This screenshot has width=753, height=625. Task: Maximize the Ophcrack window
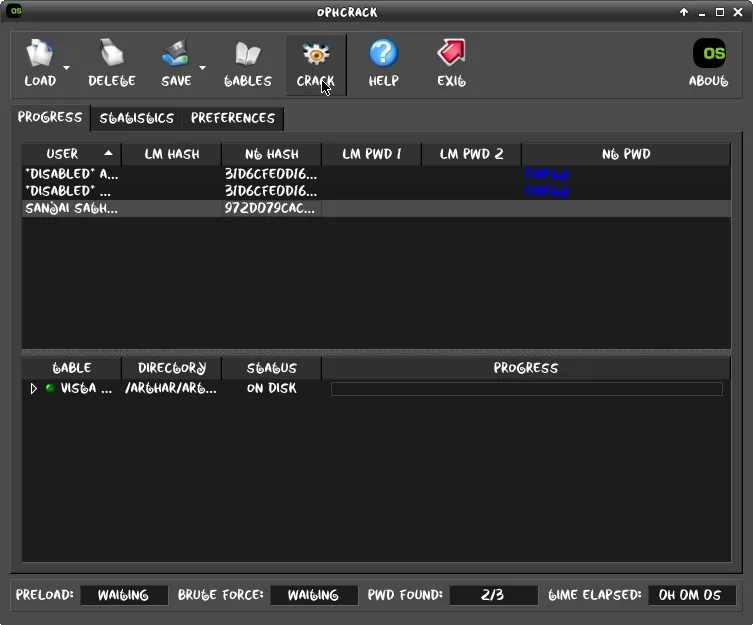pyautogui.click(x=720, y=12)
